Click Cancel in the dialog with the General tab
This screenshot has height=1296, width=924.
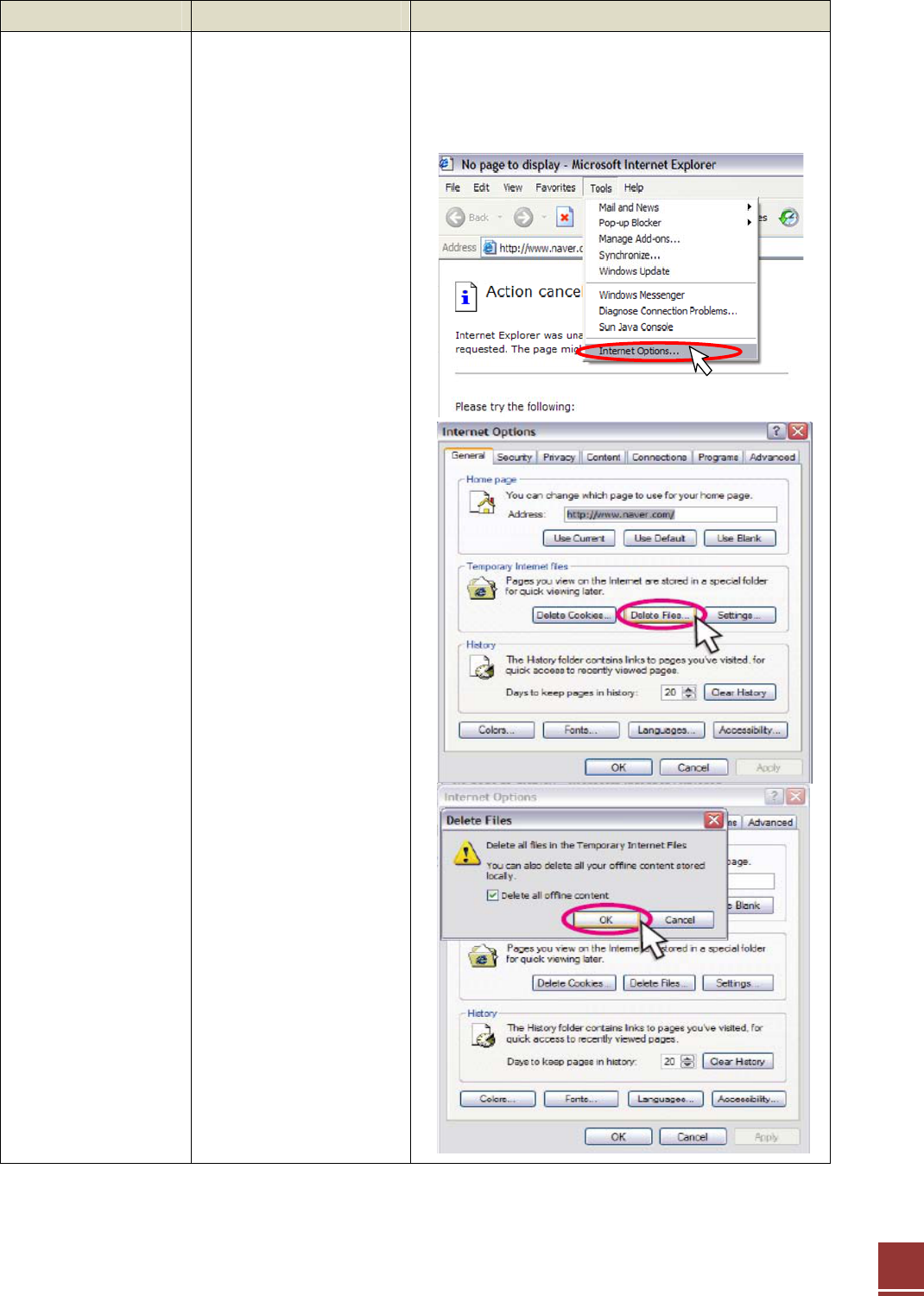(693, 767)
